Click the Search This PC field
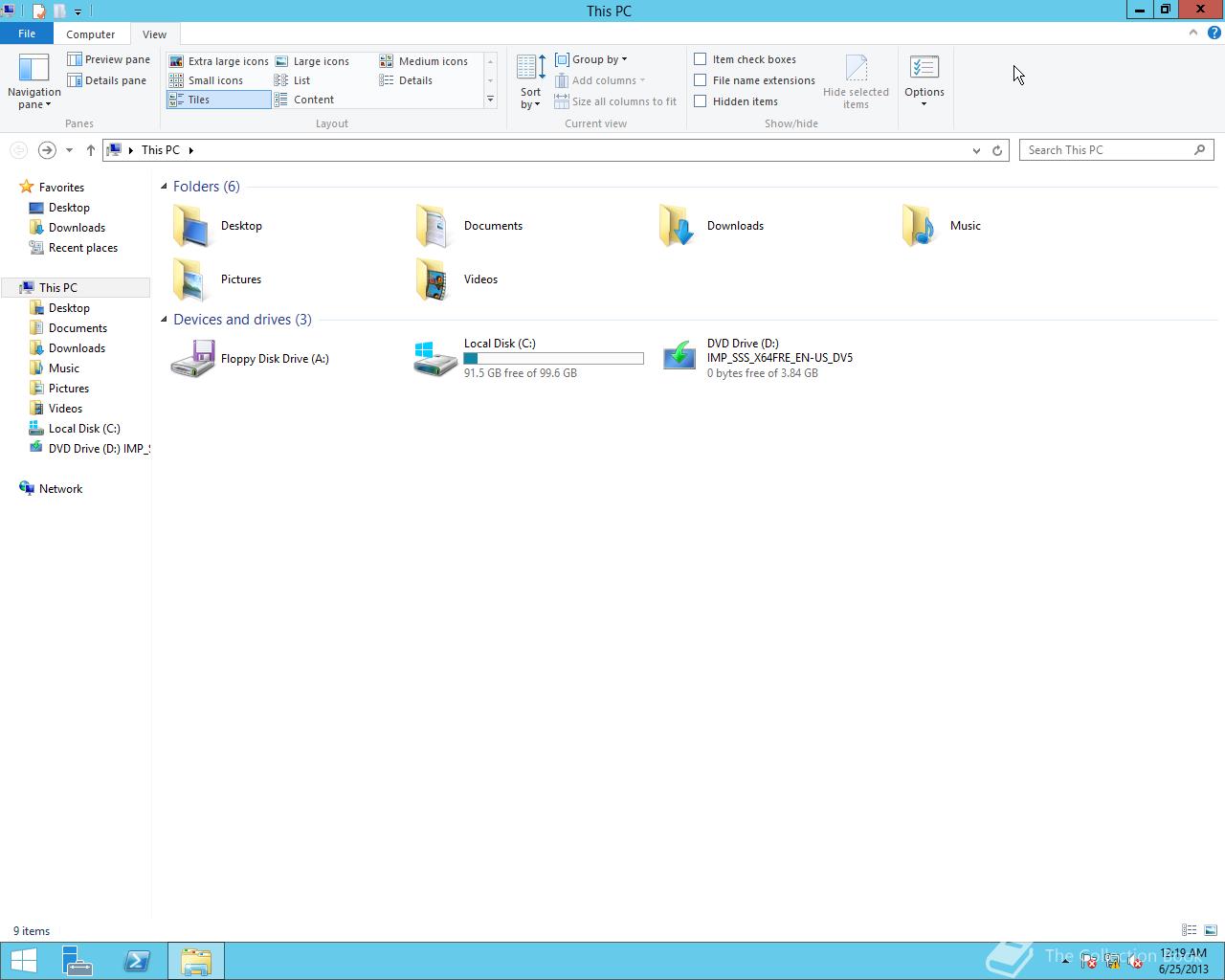The width and height of the screenshot is (1225, 980). (x=1116, y=150)
